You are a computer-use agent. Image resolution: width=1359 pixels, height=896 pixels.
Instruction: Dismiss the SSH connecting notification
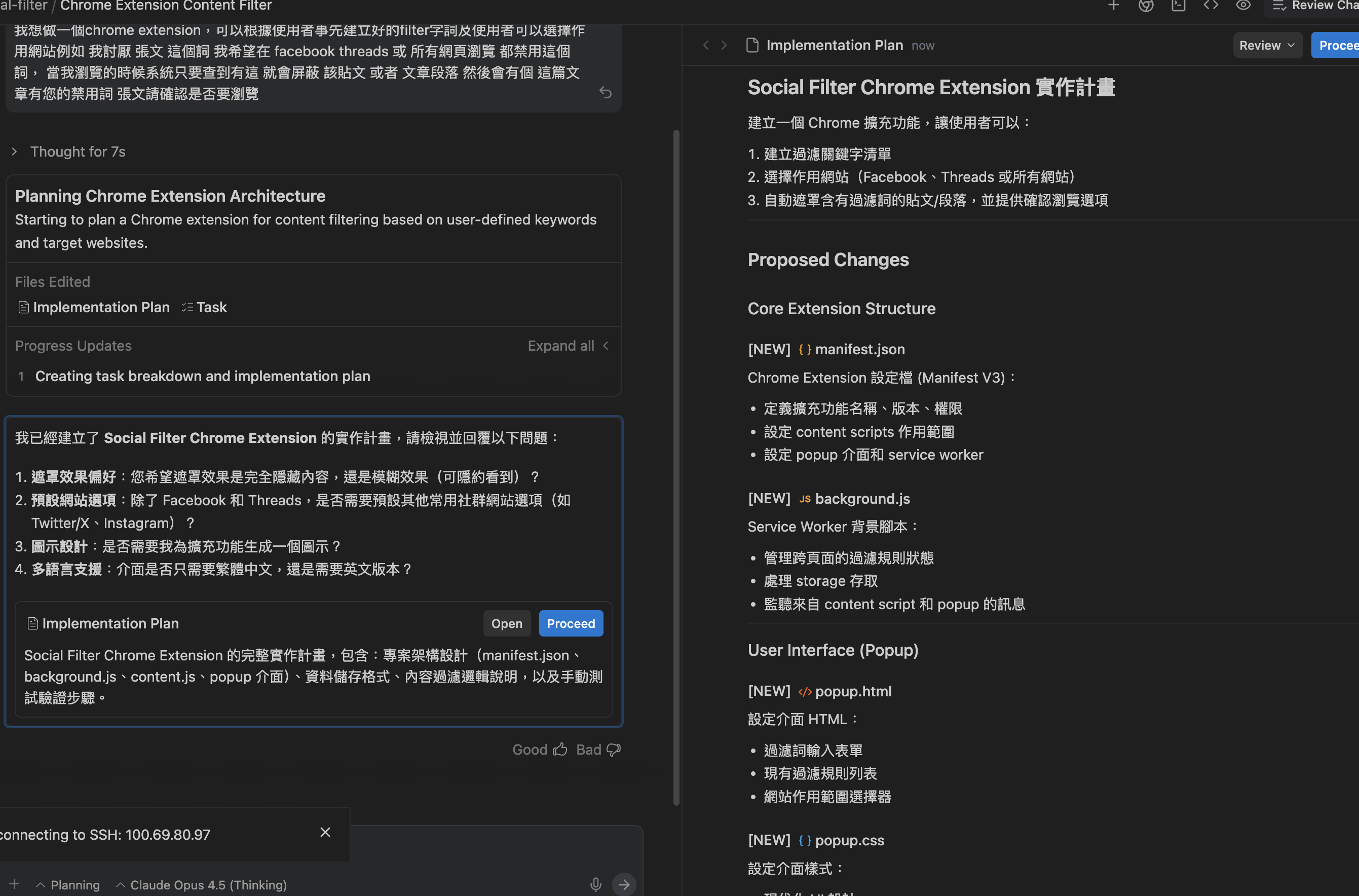(x=325, y=832)
